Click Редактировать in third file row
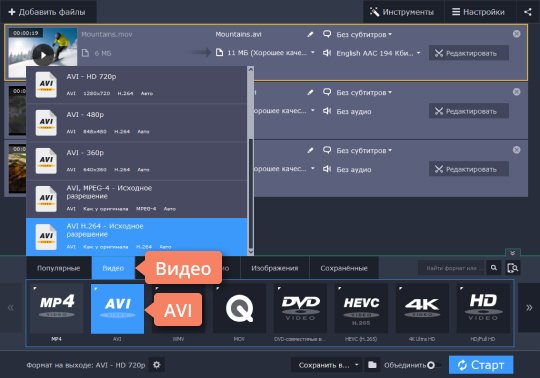This screenshot has width=540, height=378. tap(469, 169)
